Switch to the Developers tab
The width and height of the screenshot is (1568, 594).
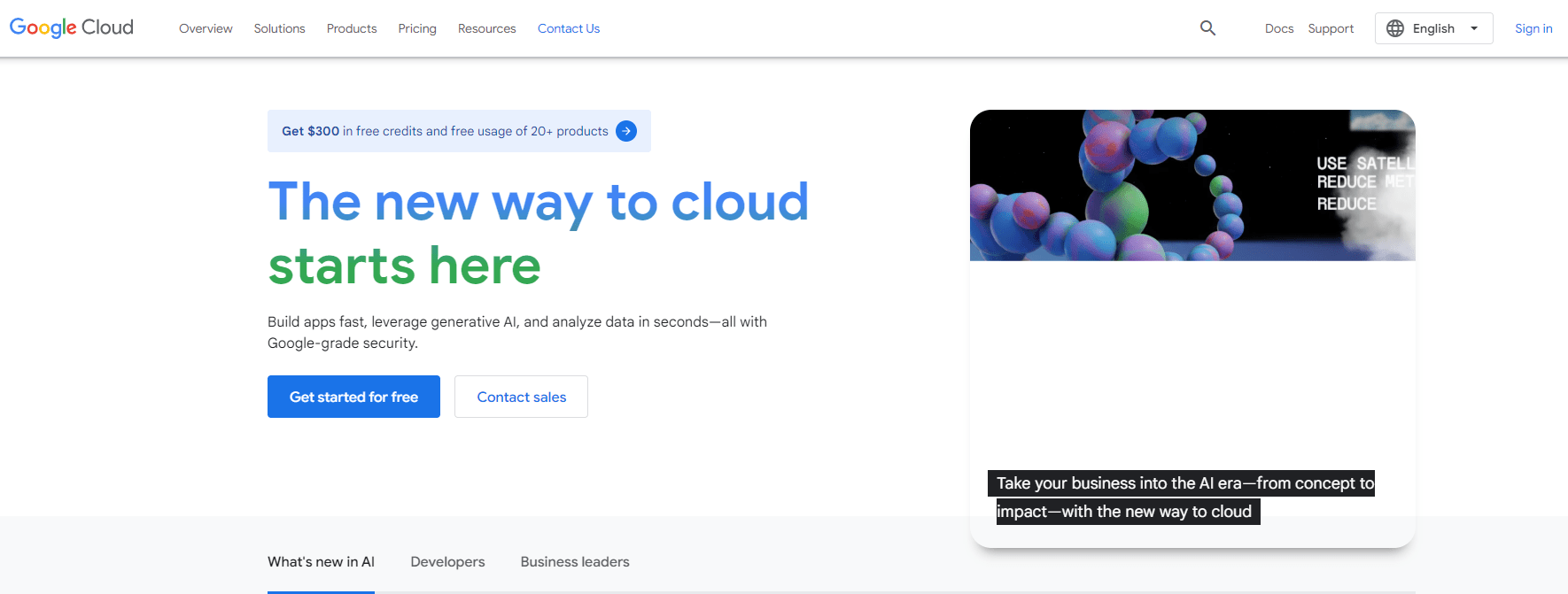[447, 562]
